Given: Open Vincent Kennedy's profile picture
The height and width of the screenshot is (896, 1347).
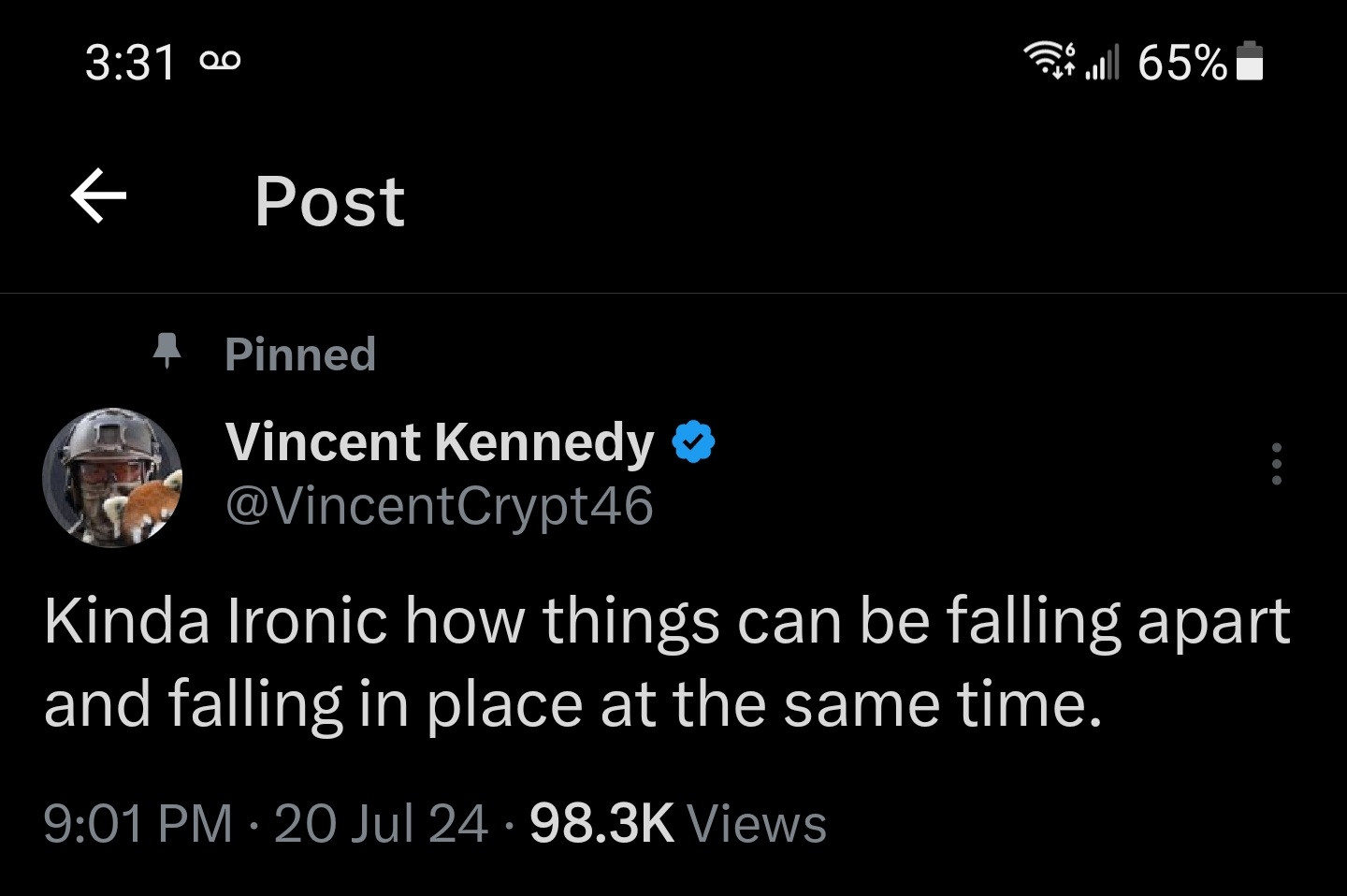Looking at the screenshot, I should point(112,477).
